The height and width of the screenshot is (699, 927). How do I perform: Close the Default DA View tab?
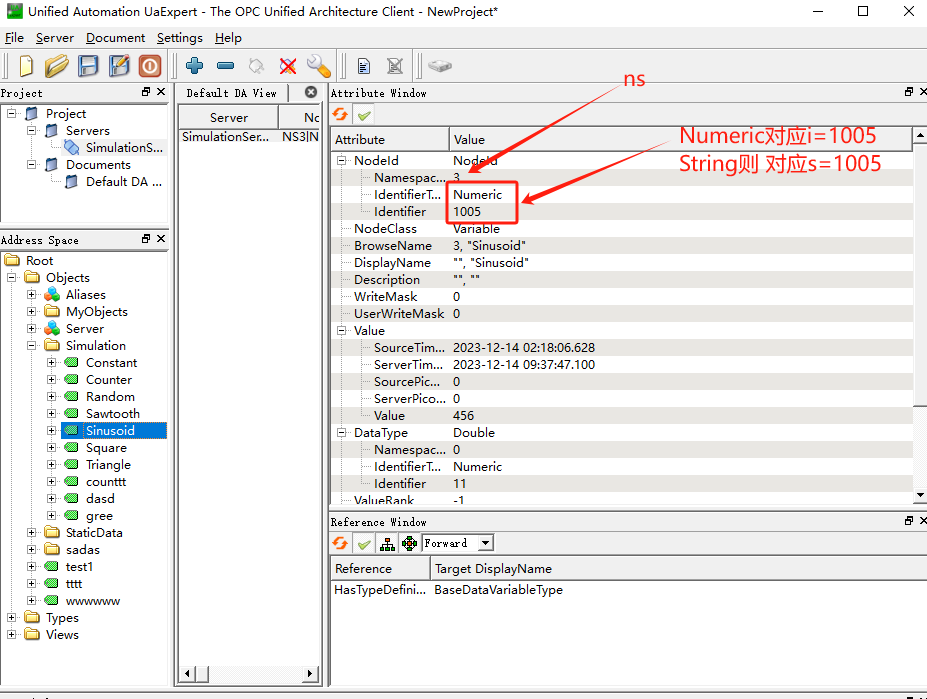[x=311, y=92]
